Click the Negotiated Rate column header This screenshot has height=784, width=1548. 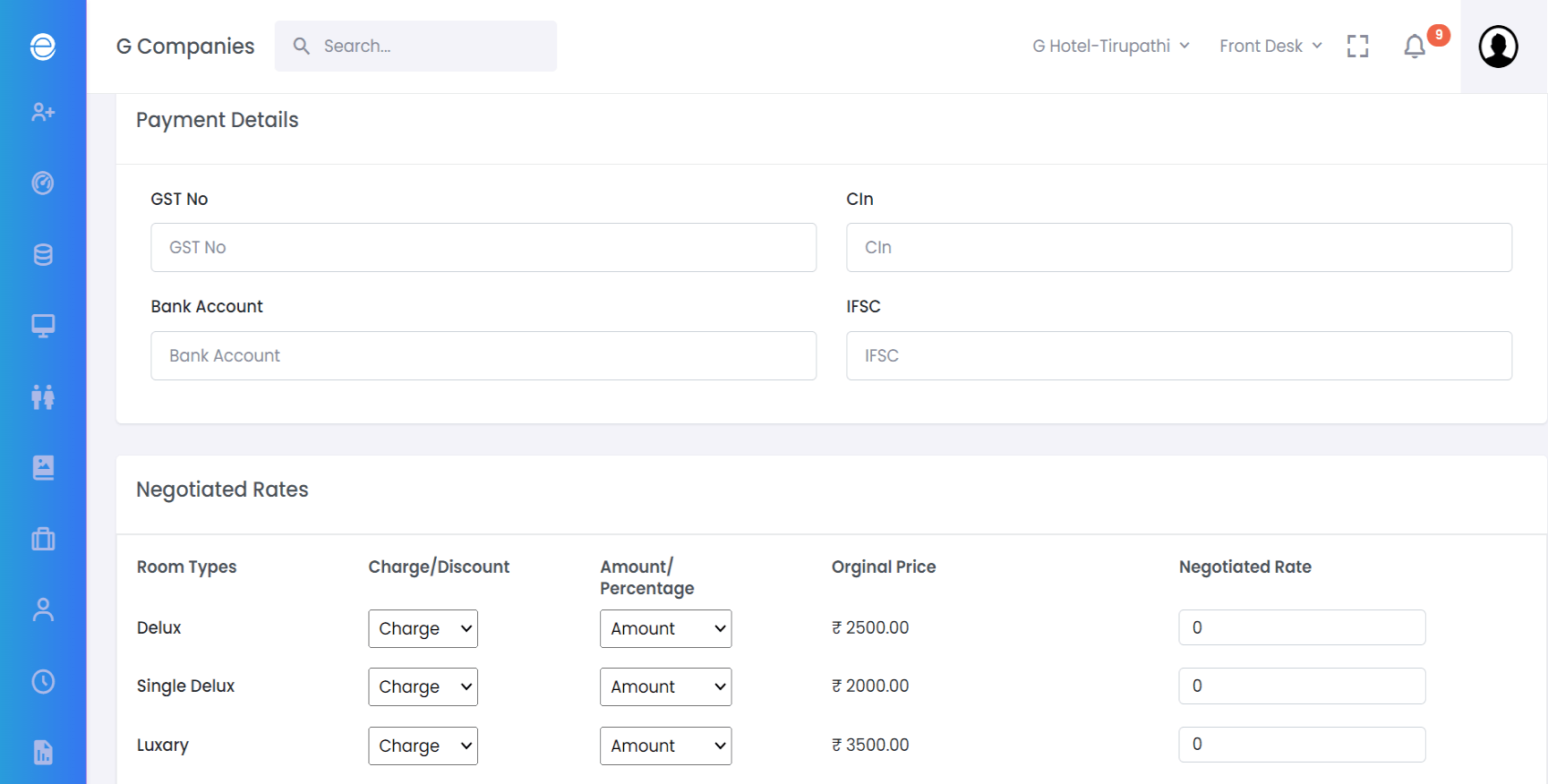[1245, 567]
